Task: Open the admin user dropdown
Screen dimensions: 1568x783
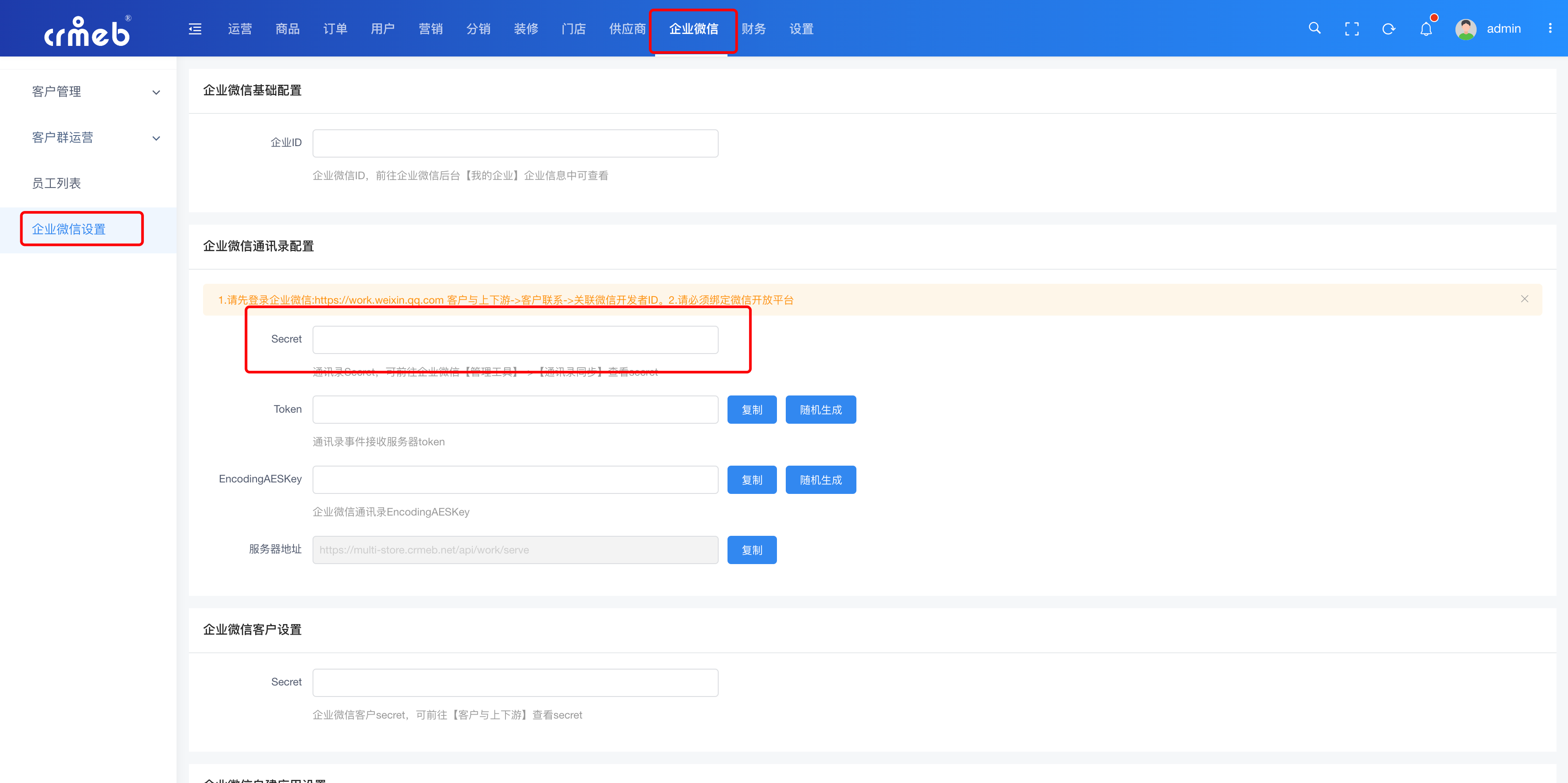Action: 1503,29
